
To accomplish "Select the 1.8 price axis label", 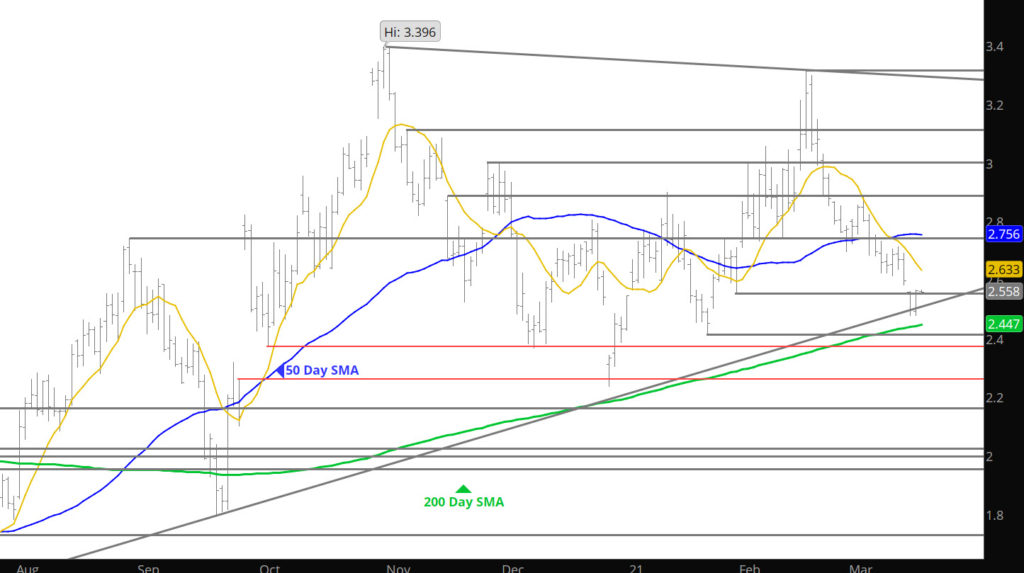I will pyautogui.click(x=996, y=515).
